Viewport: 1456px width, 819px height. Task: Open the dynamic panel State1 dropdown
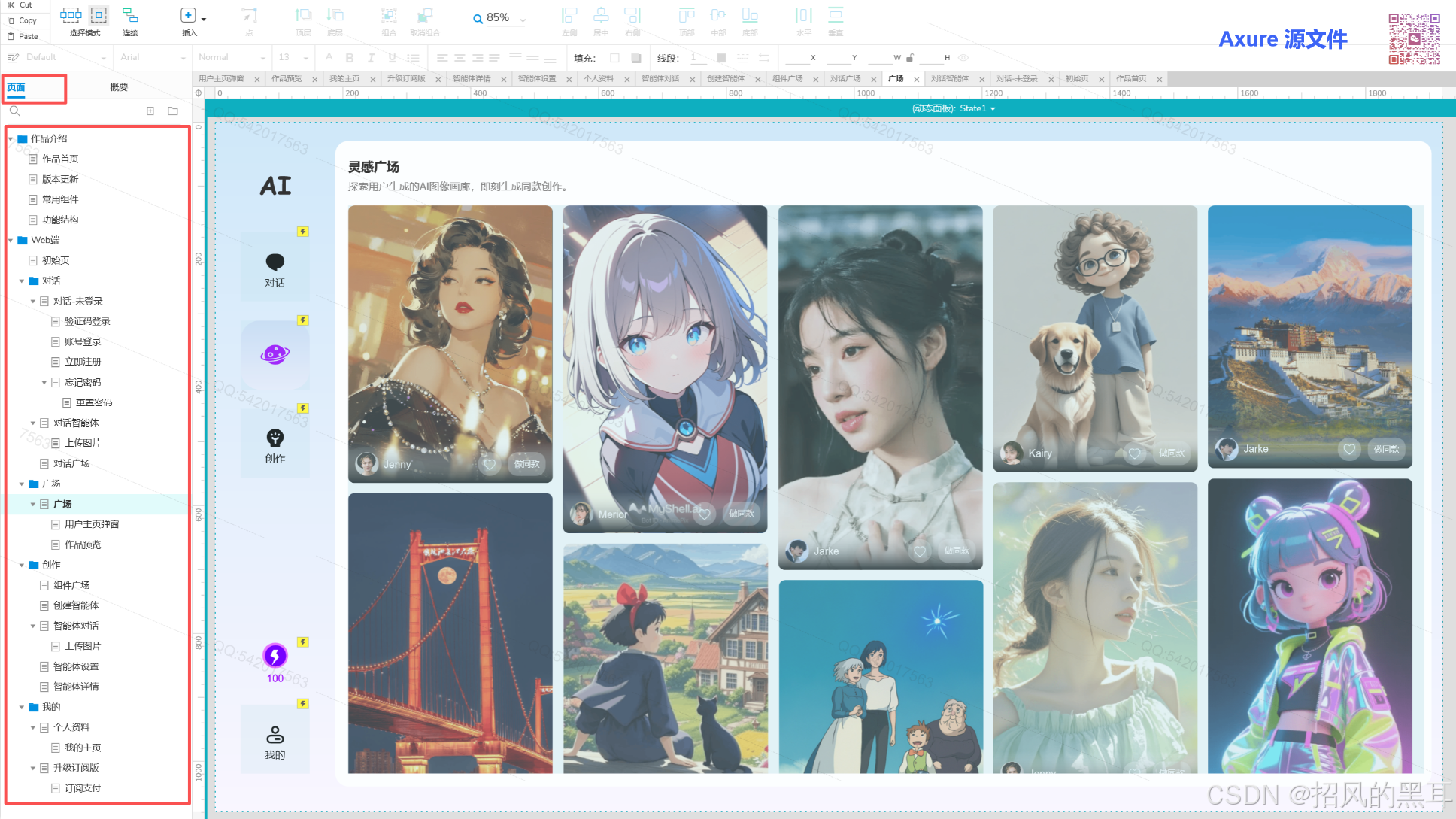click(993, 109)
